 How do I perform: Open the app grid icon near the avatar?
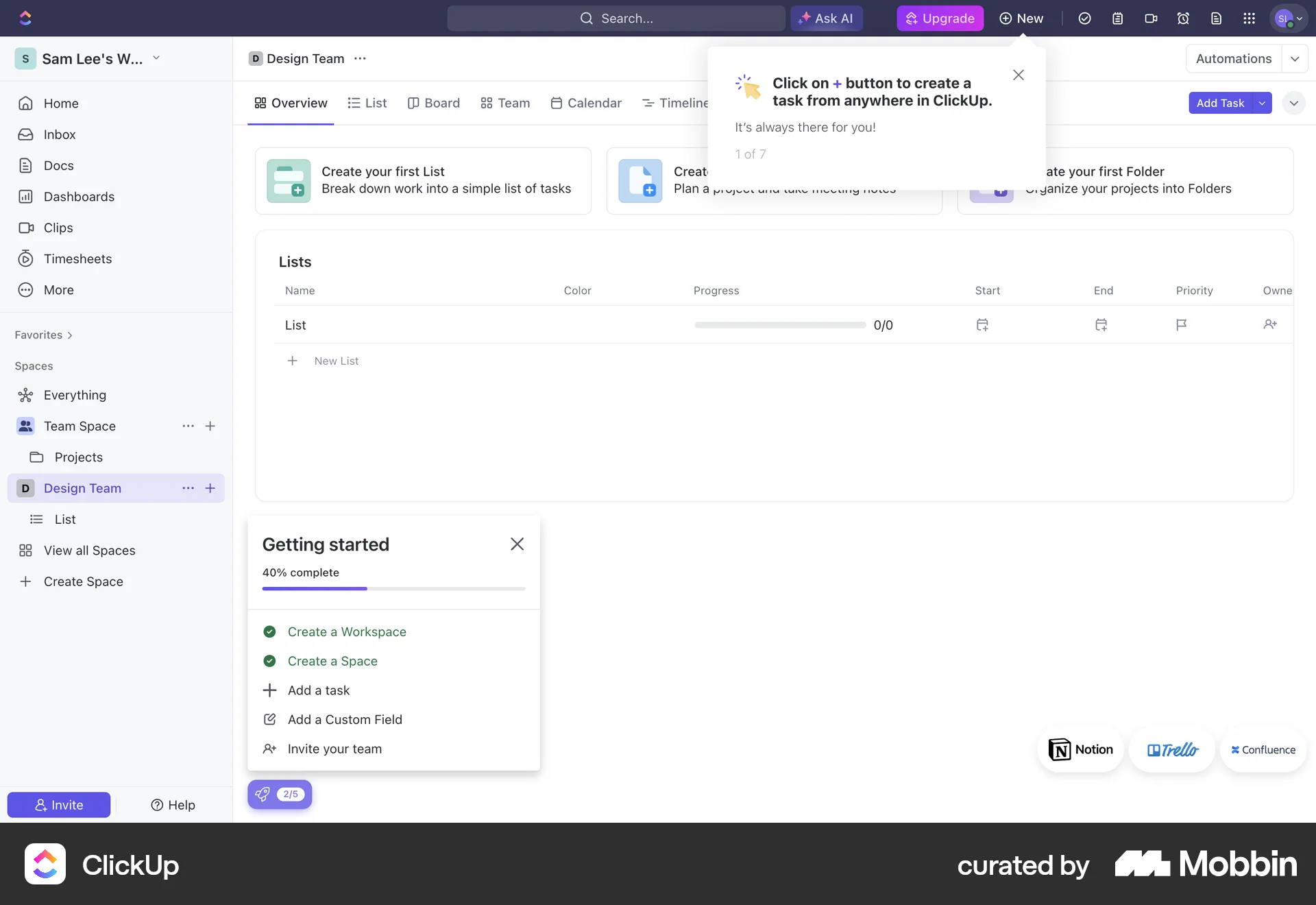click(x=1250, y=18)
